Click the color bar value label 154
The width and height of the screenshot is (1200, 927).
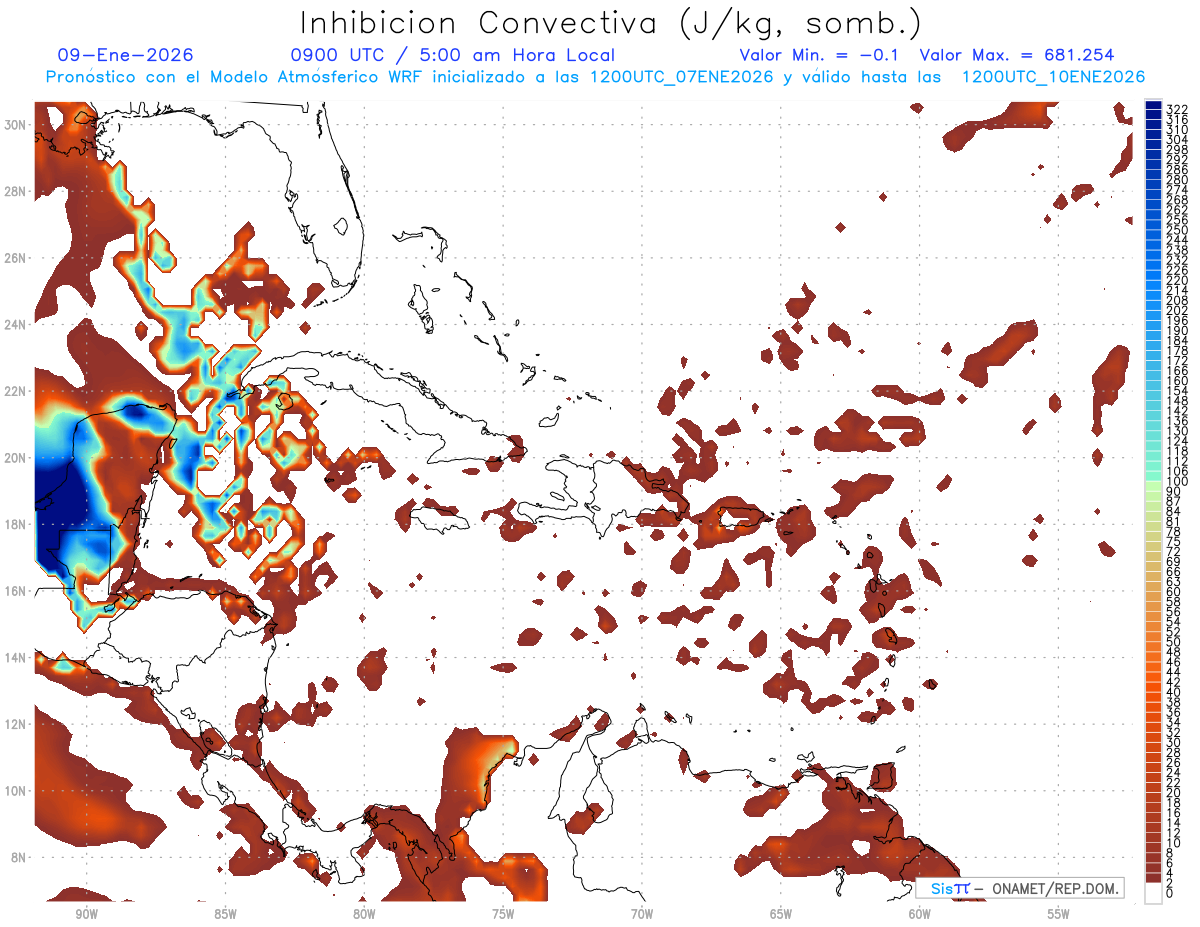tap(1176, 391)
